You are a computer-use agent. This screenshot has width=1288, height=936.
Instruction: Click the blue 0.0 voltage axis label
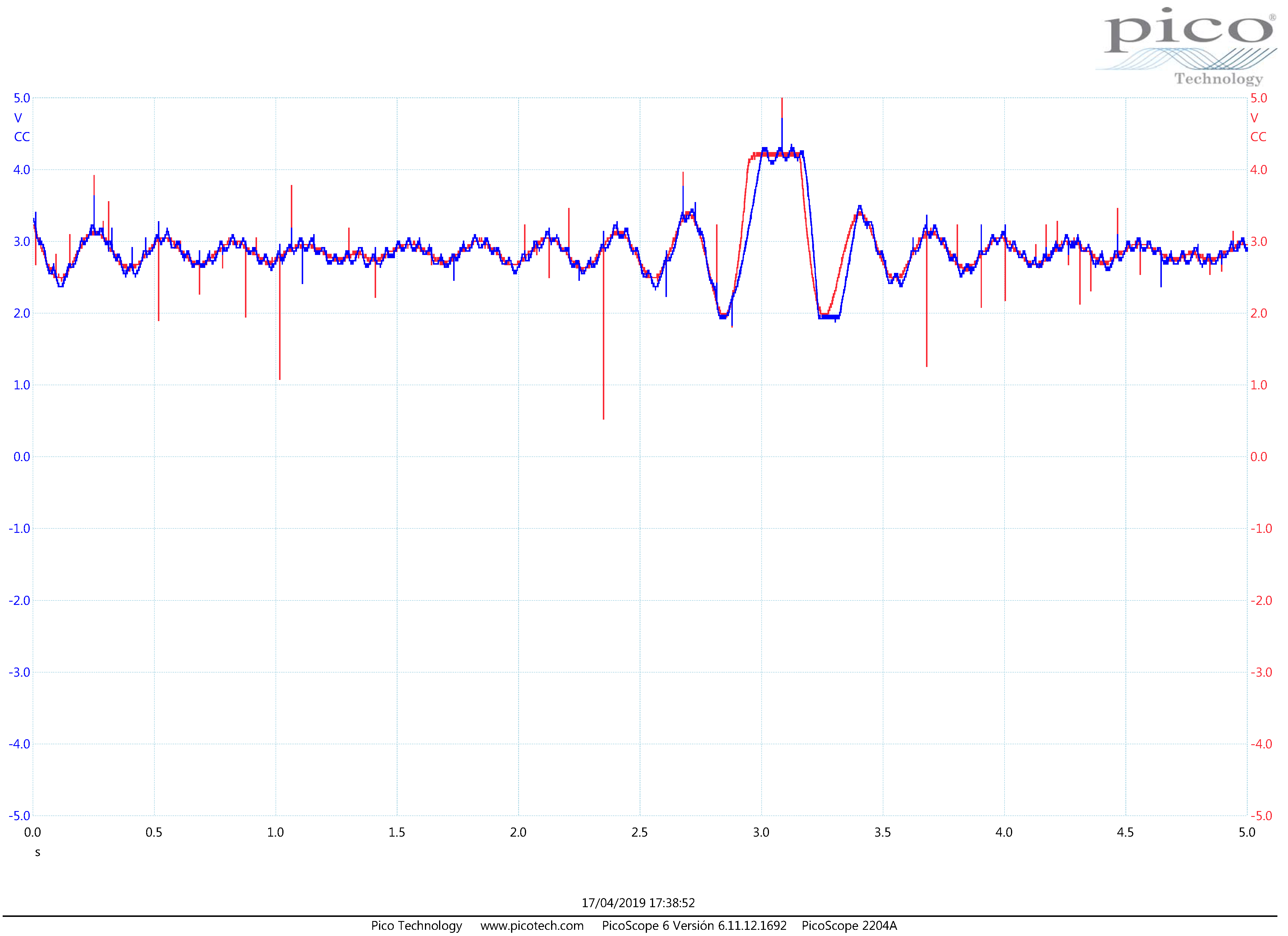pos(21,457)
